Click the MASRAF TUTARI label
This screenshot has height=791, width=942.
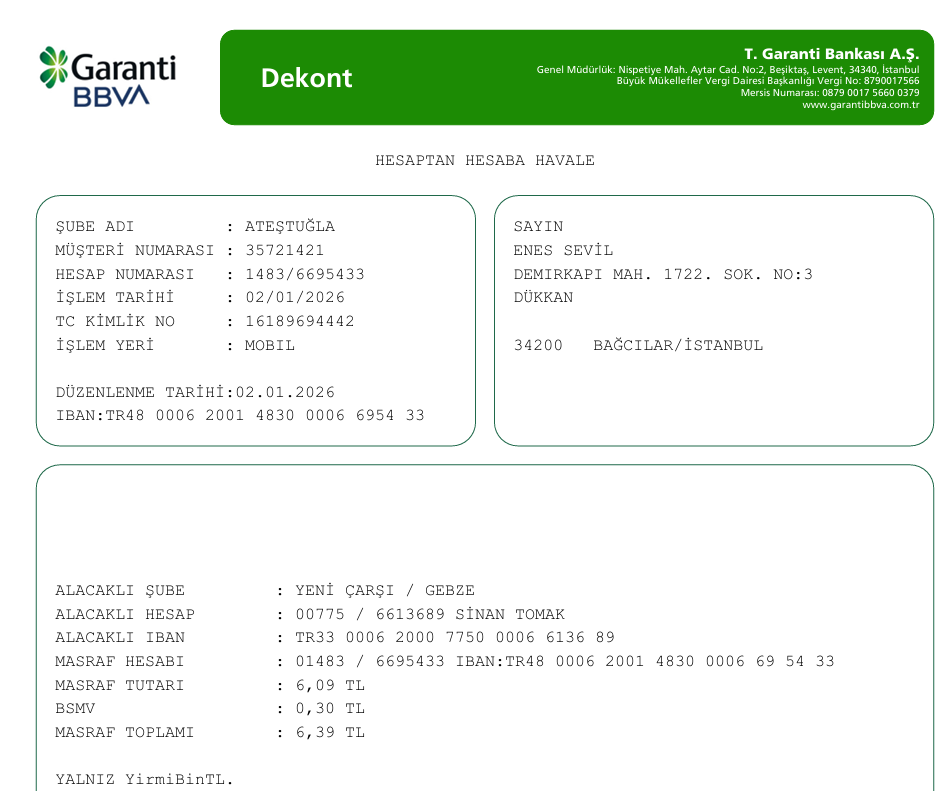(119, 685)
